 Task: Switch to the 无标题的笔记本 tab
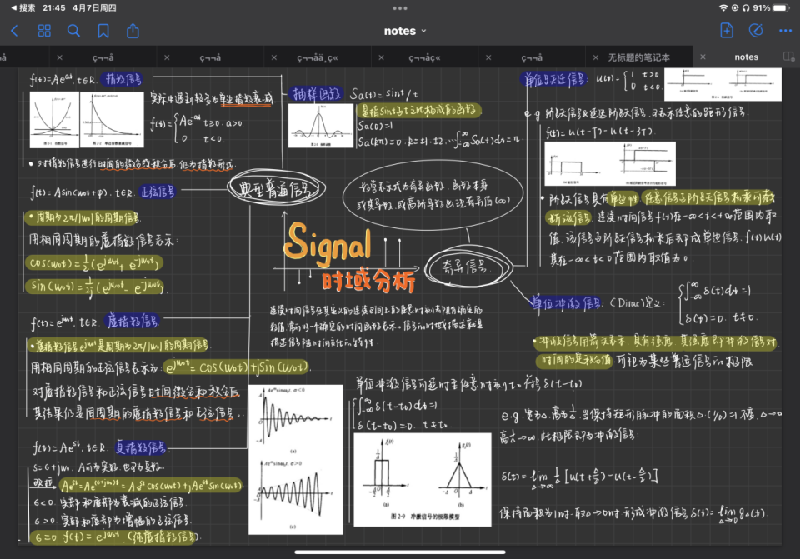pos(639,57)
